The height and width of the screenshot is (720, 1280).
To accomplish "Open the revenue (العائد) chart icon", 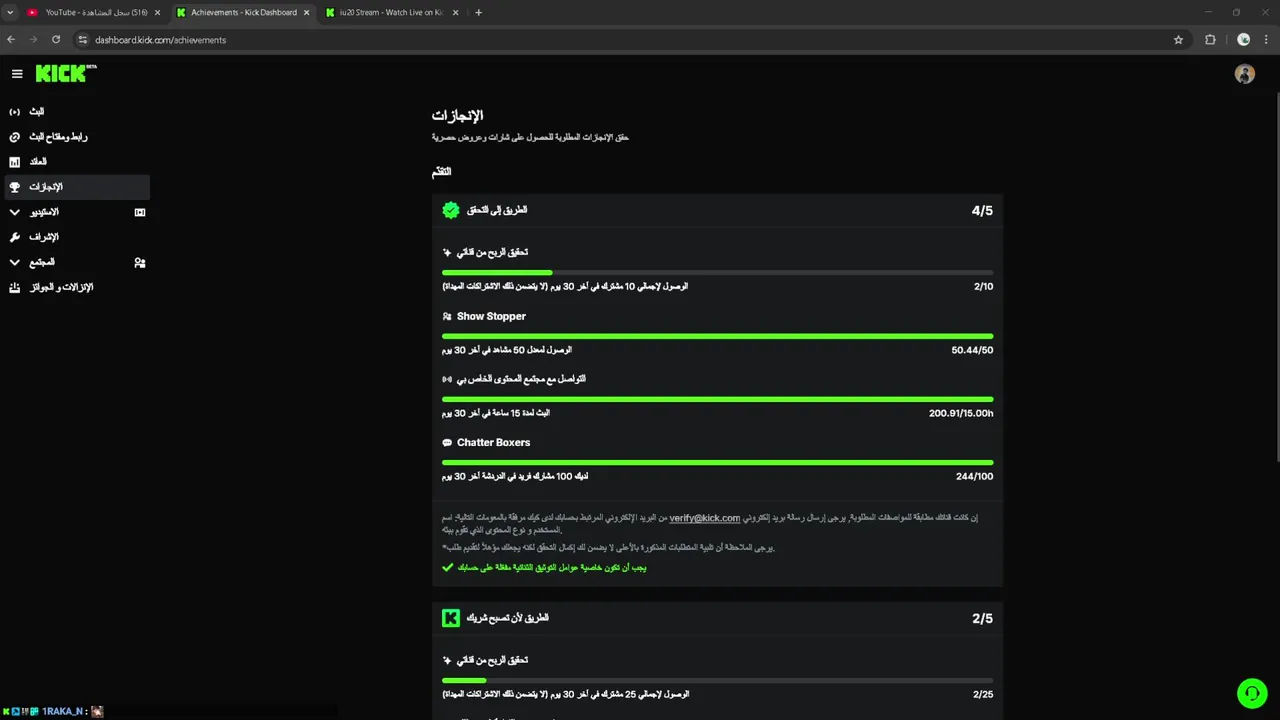I will [14, 162].
